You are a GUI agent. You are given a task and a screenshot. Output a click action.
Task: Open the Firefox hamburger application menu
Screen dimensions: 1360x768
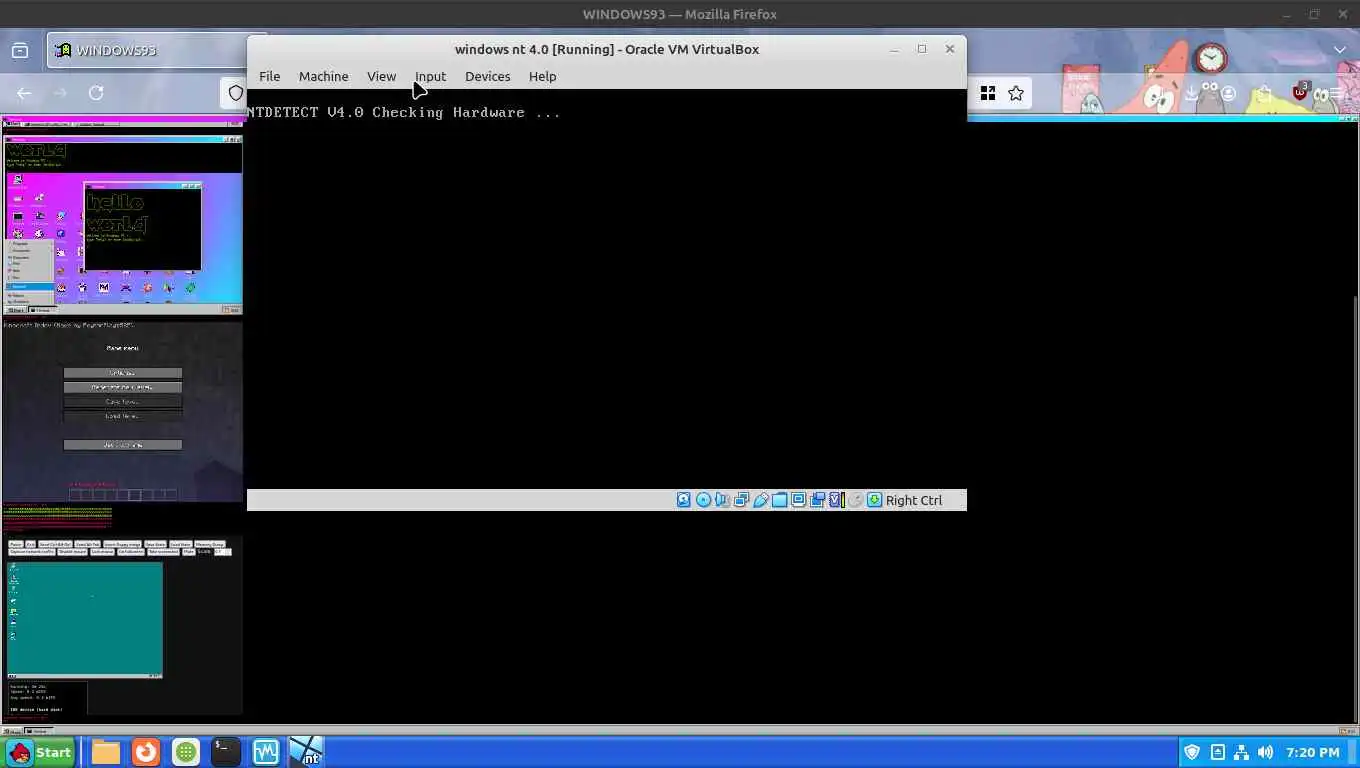click(1339, 93)
